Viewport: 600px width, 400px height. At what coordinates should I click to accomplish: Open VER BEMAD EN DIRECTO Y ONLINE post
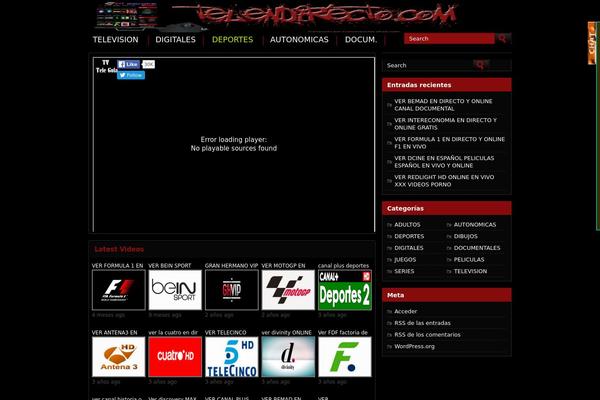pos(443,105)
